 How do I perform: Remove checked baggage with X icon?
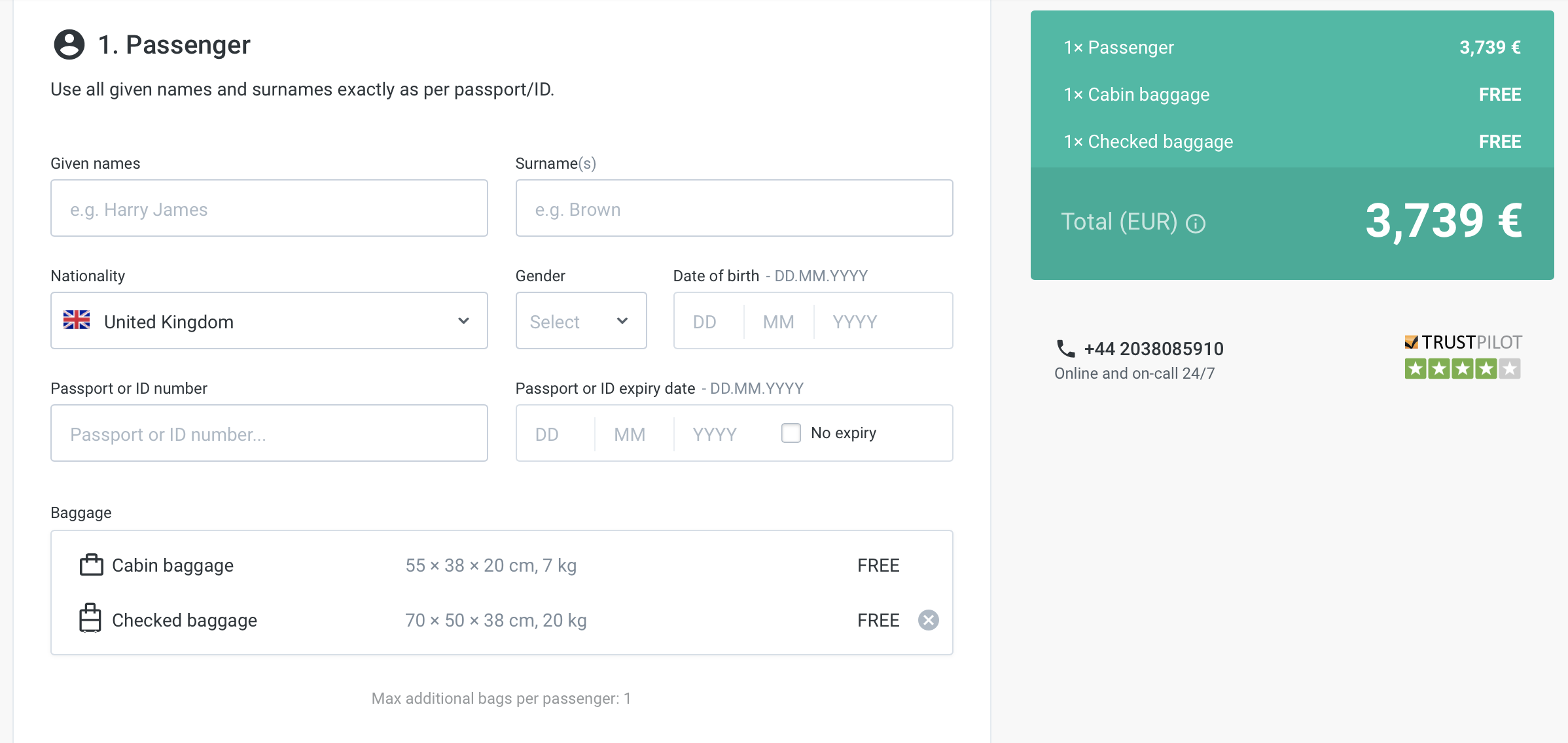tap(928, 620)
